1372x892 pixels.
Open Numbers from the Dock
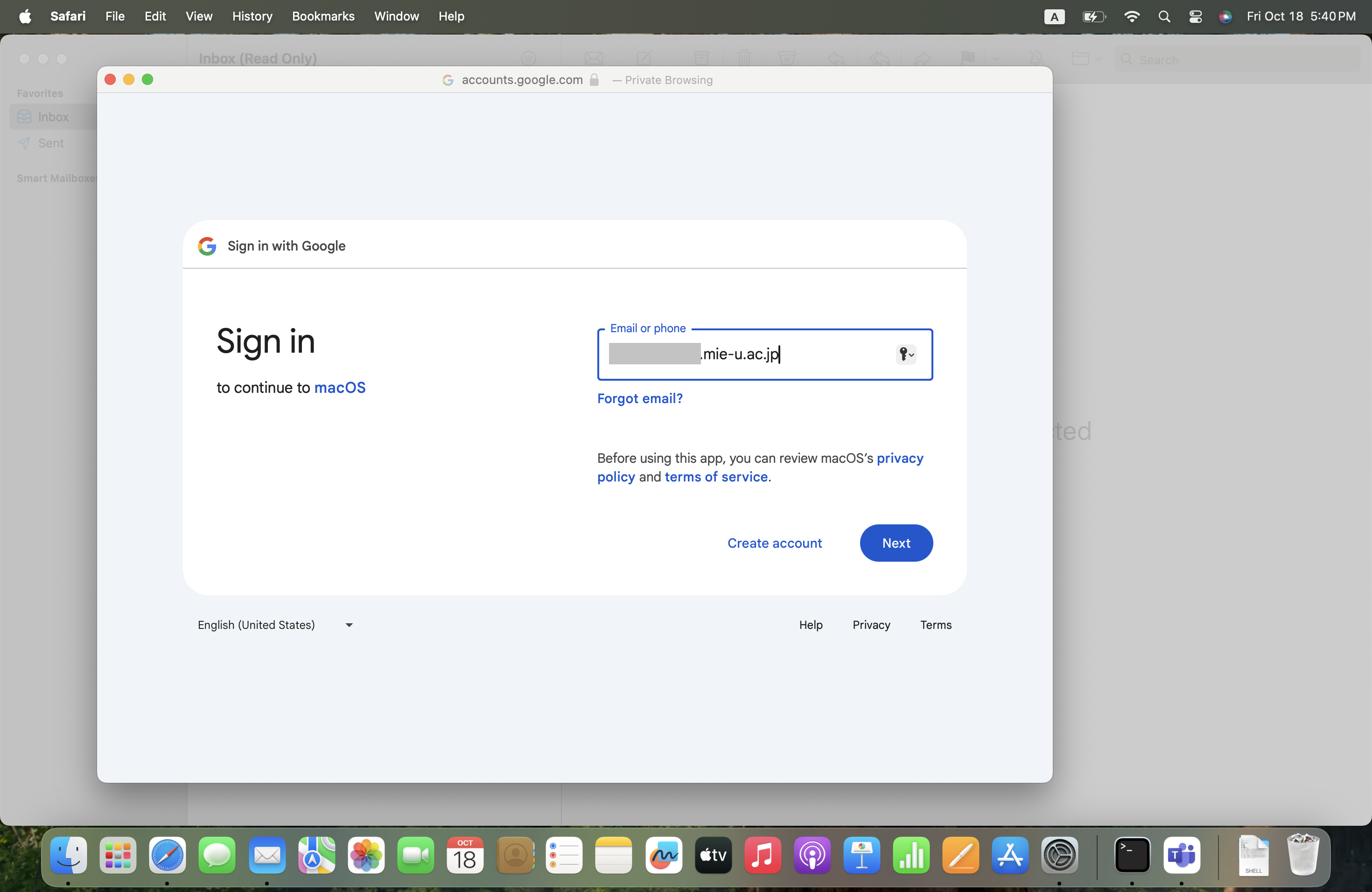[x=911, y=855]
